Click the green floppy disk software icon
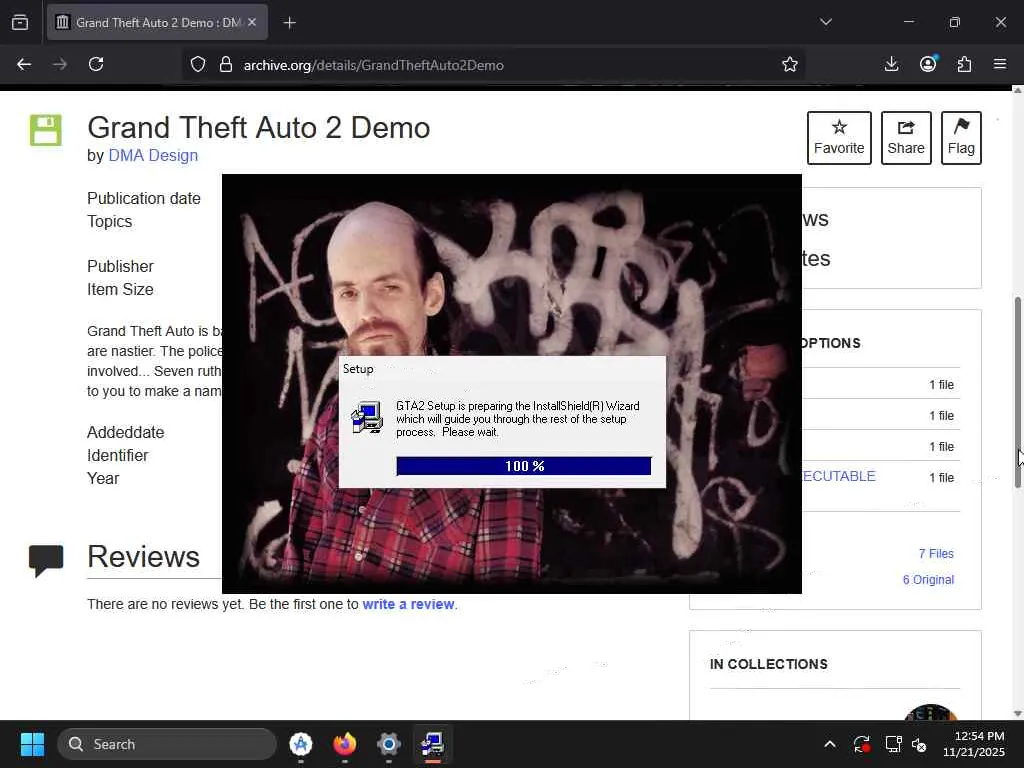The image size is (1024, 768). coord(46,130)
